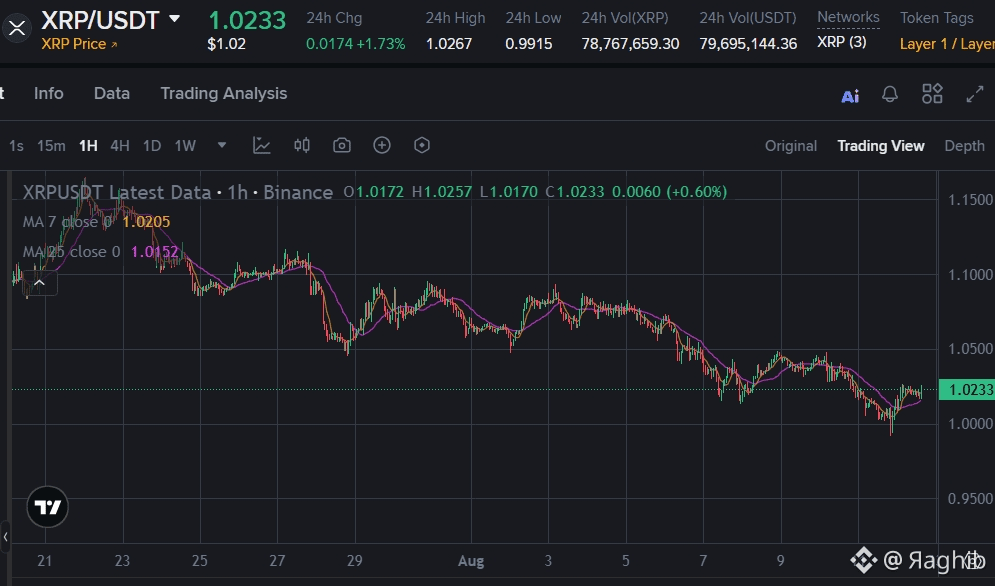Viewport: 995px width, 586px height.
Task: Click the XRPUSDT Latest Data chart title
Action: pos(178,192)
